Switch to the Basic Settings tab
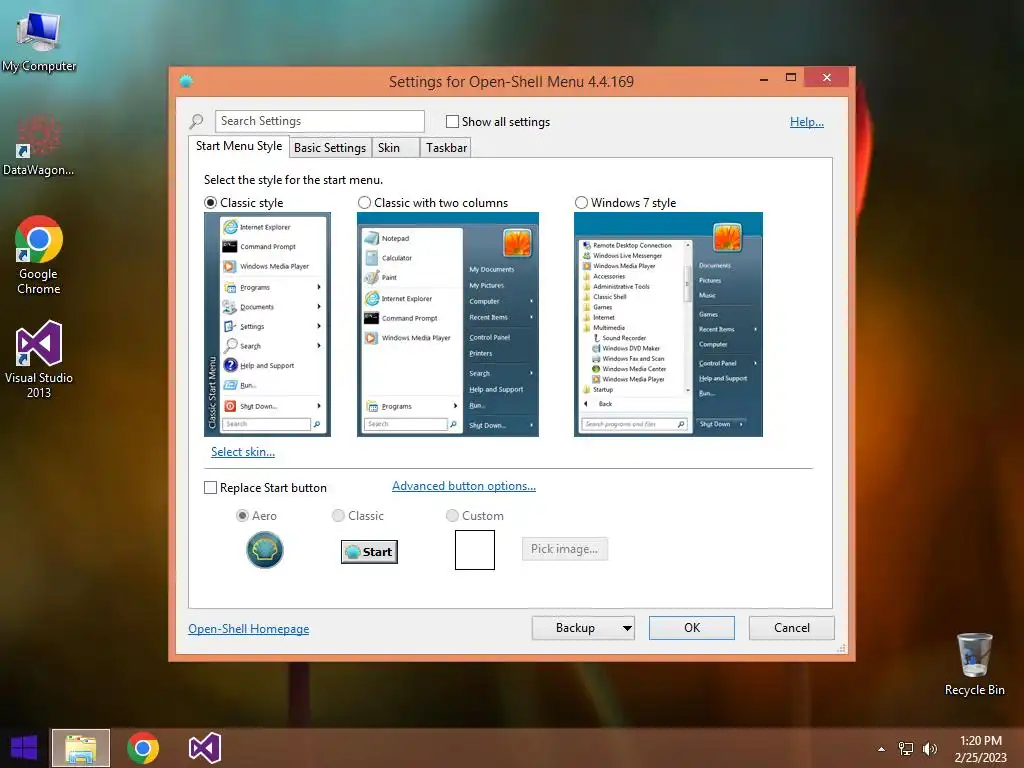 [330, 148]
